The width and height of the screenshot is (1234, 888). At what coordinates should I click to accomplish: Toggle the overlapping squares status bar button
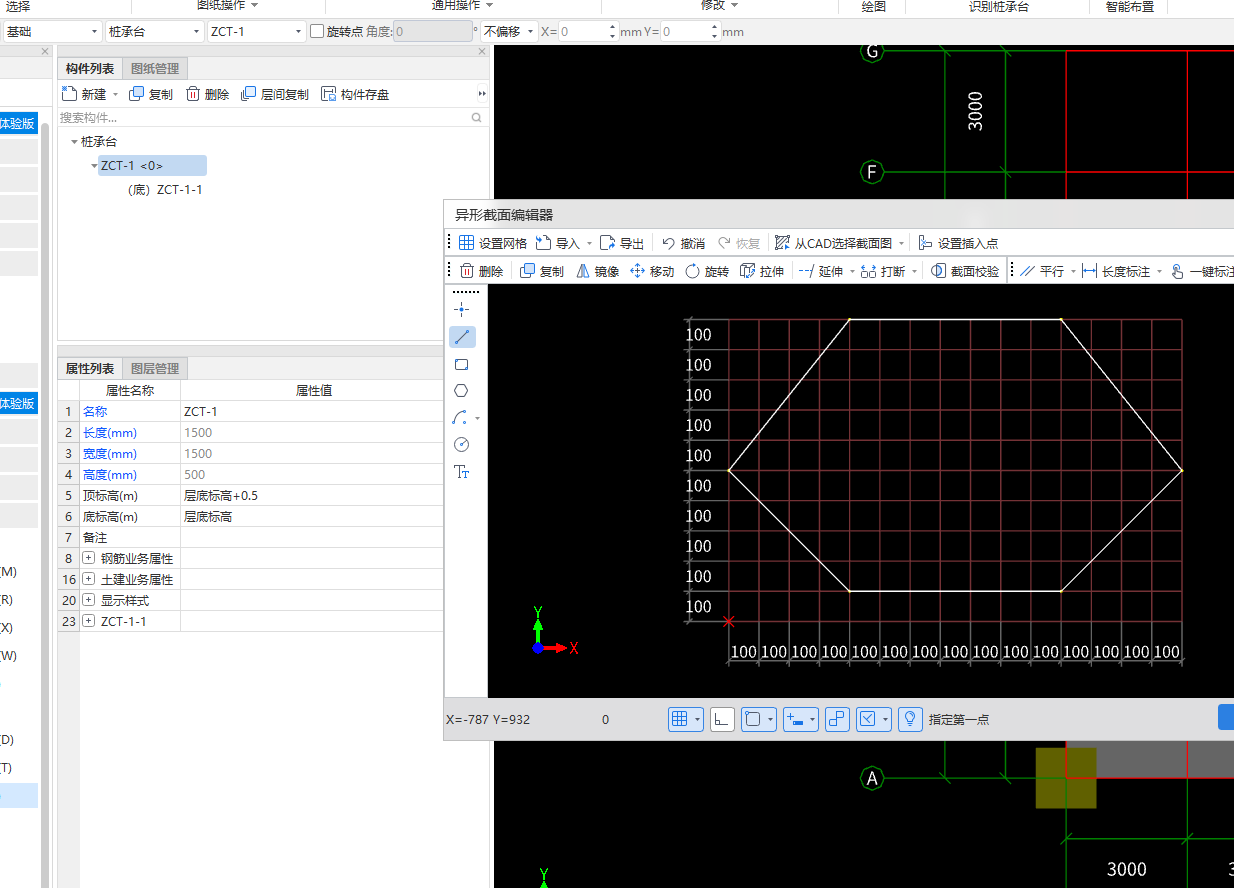838,719
